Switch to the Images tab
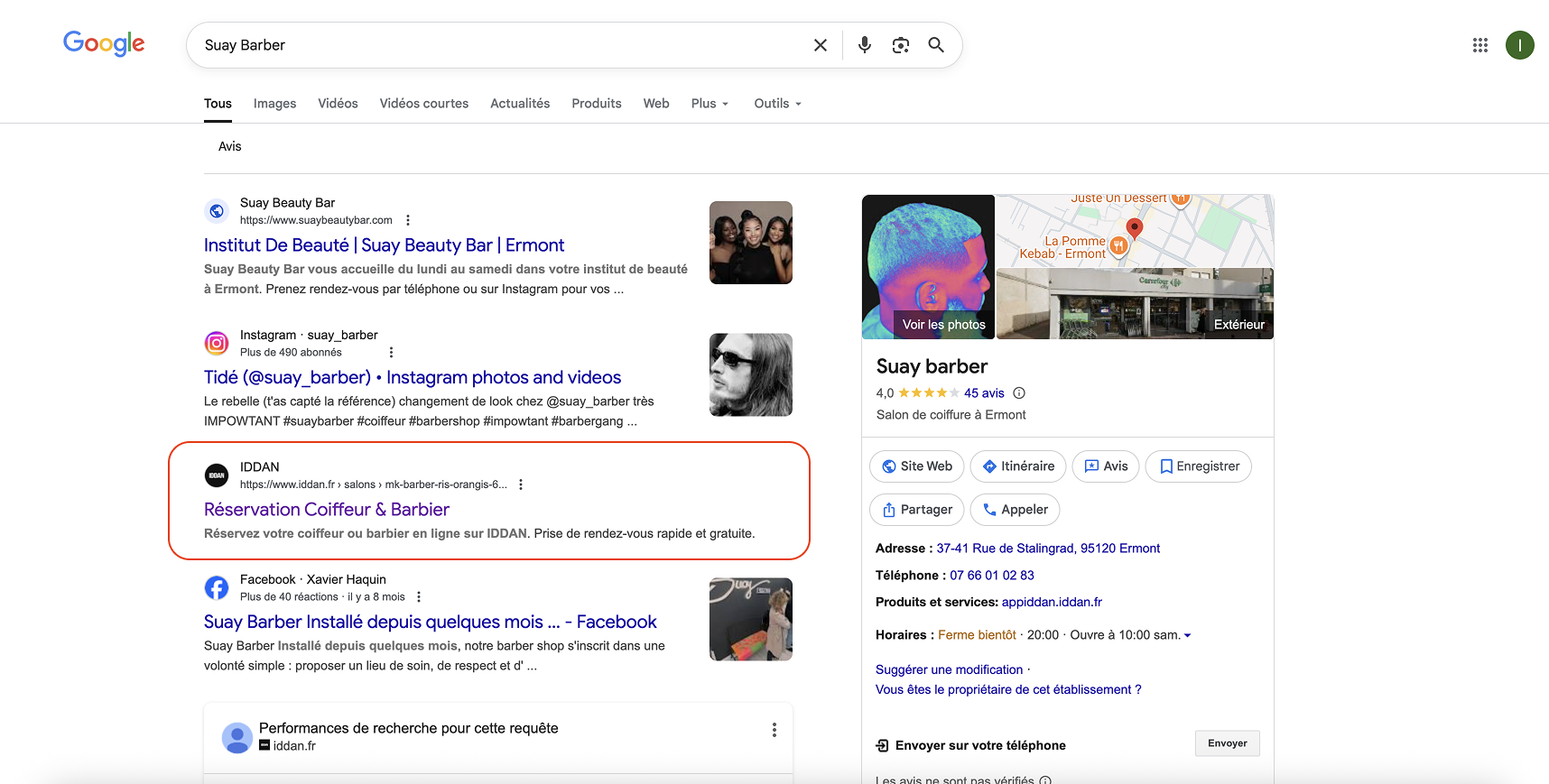 pos(274,104)
